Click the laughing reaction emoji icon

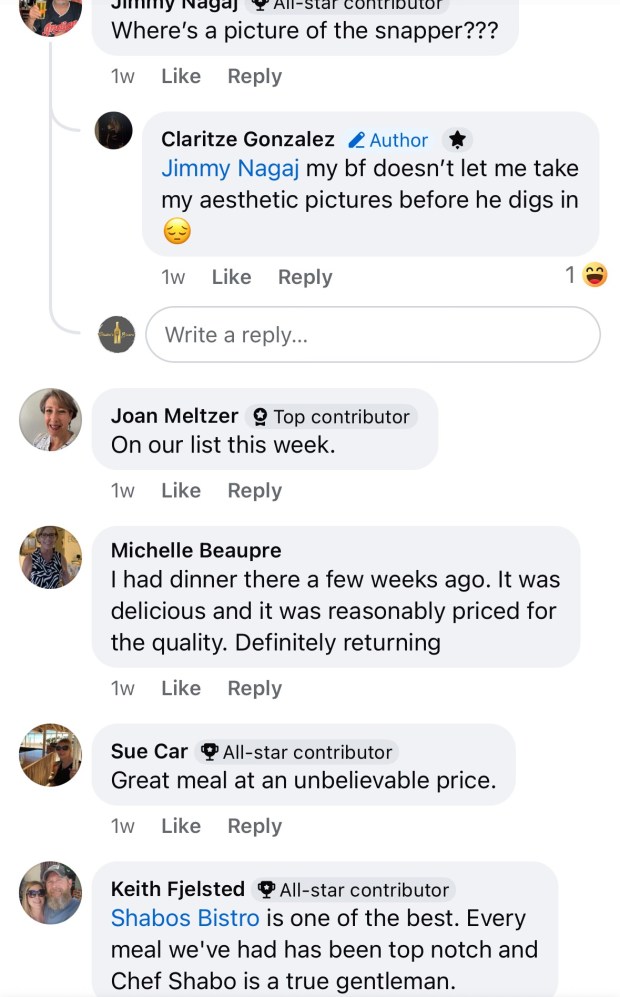tap(596, 274)
